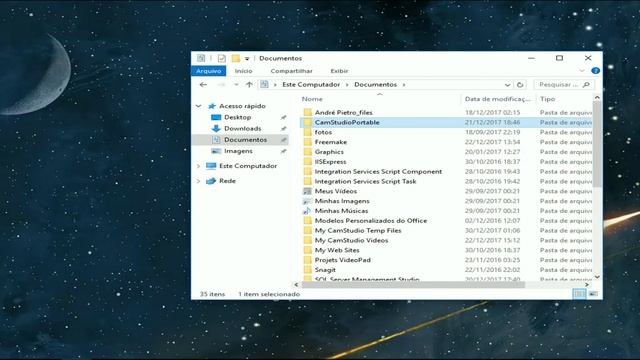The height and width of the screenshot is (360, 640).
Task: Select Rede in the navigation pane
Action: [227, 181]
